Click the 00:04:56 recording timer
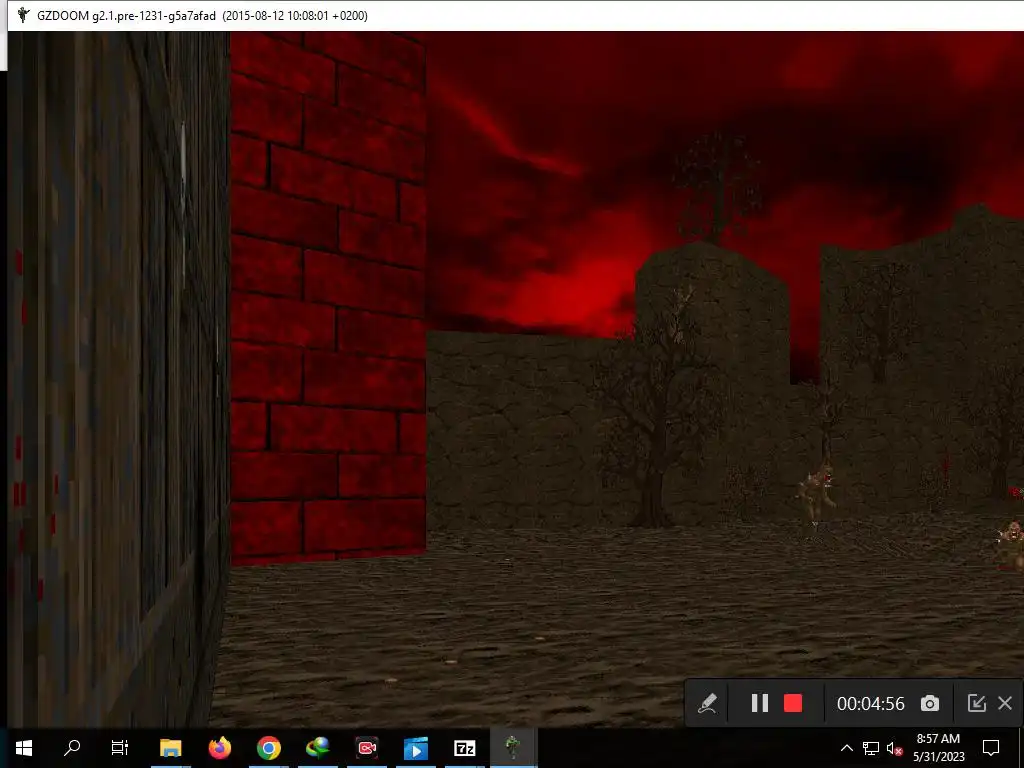The image size is (1024, 768). [x=871, y=703]
